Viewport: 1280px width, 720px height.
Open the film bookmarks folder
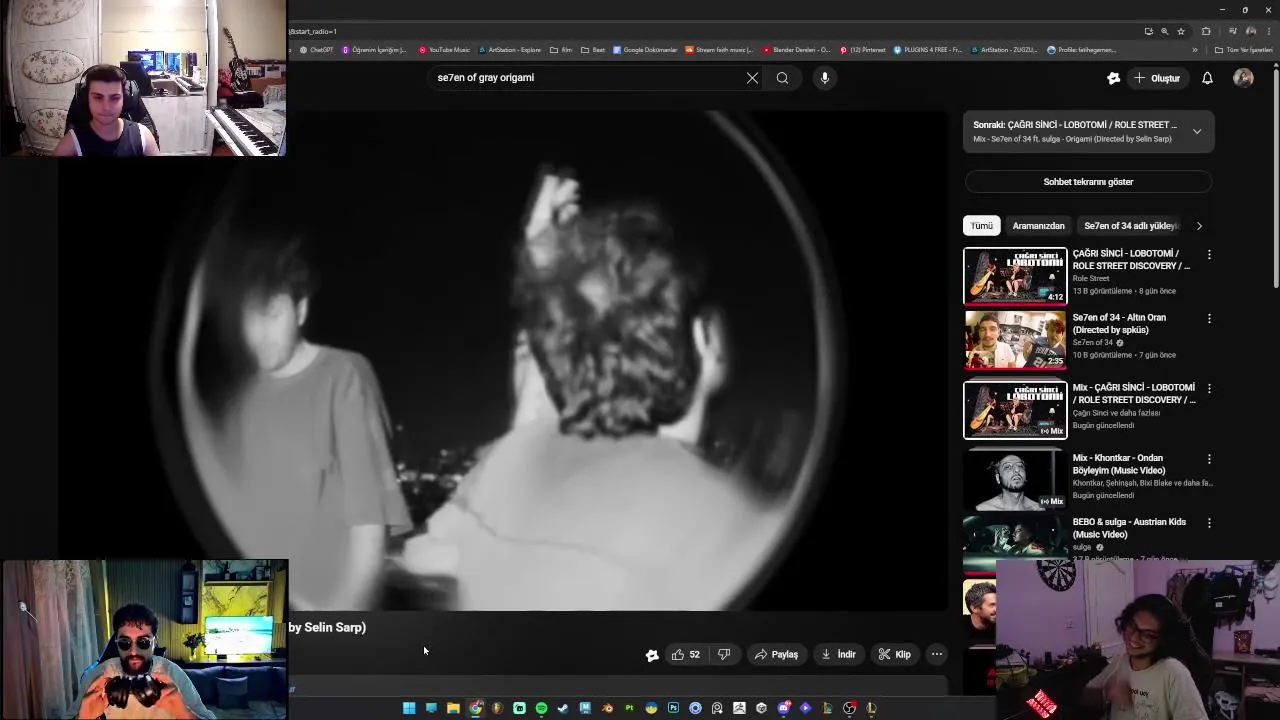coord(561,50)
